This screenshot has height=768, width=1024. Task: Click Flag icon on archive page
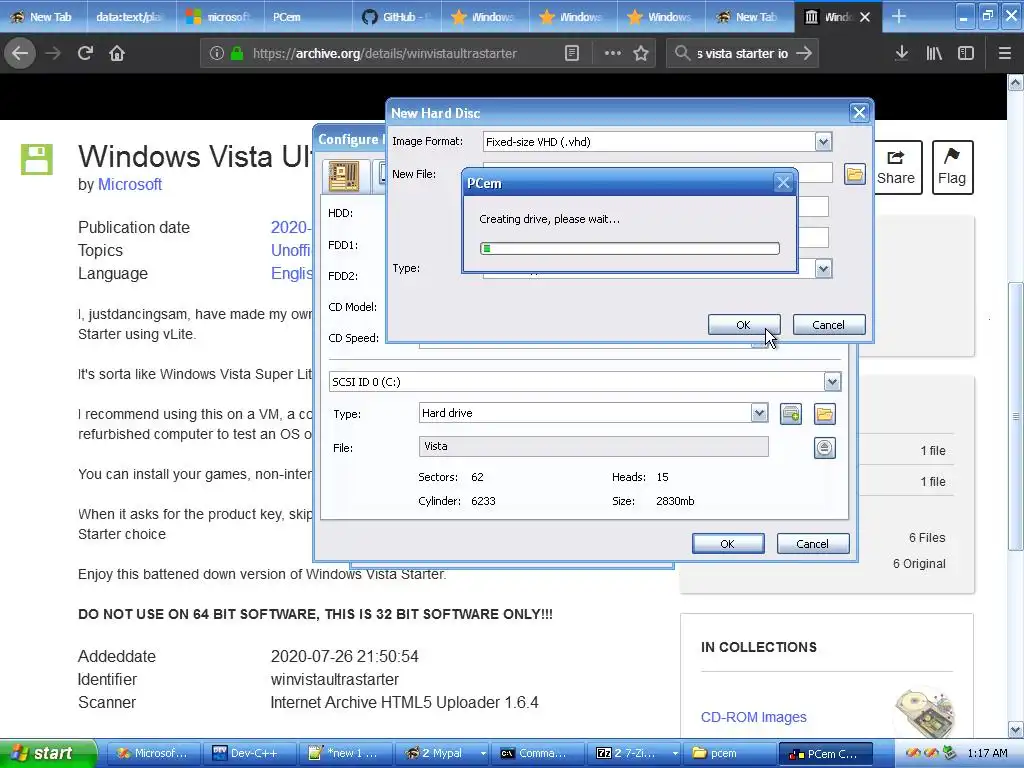click(952, 167)
